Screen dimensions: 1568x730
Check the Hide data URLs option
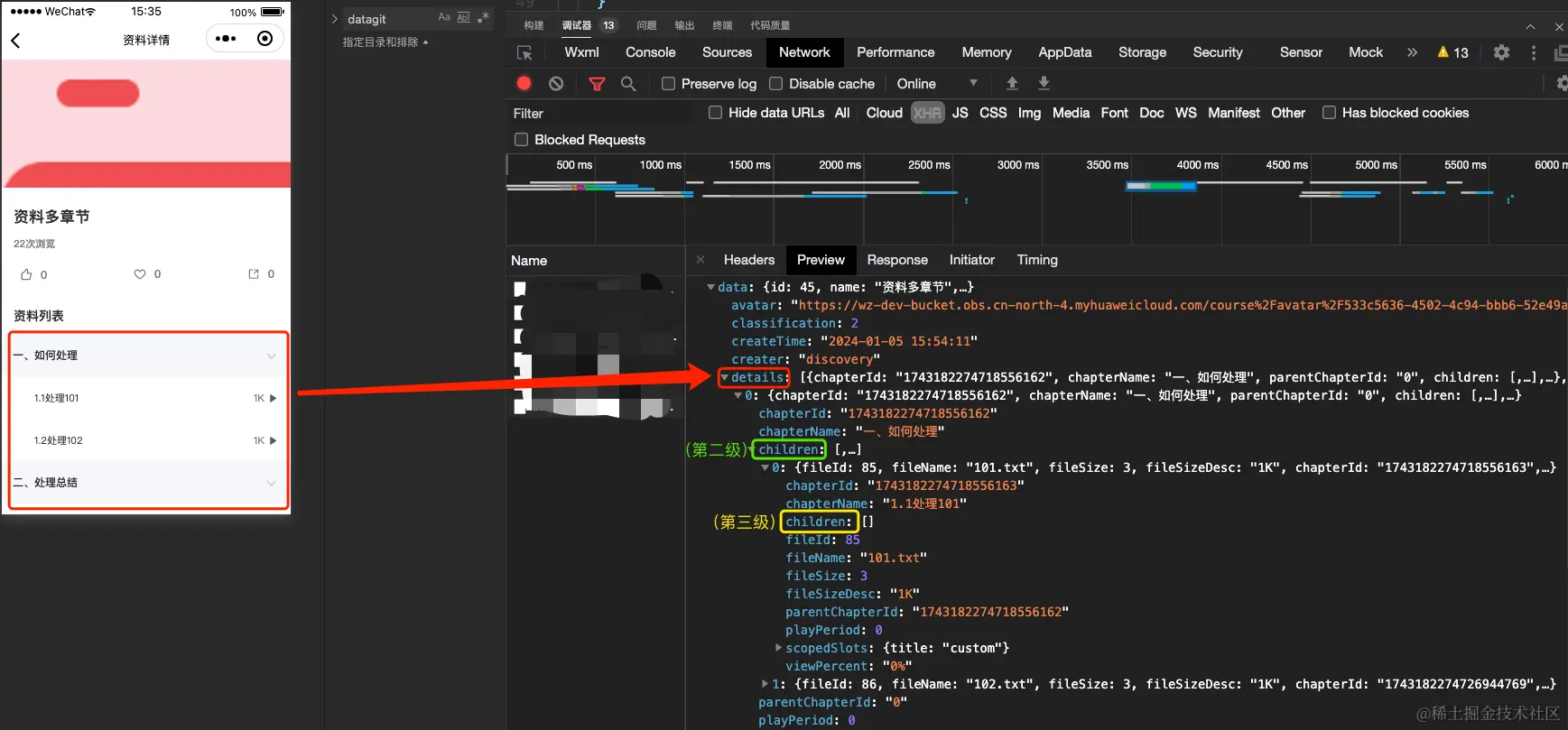pos(715,113)
